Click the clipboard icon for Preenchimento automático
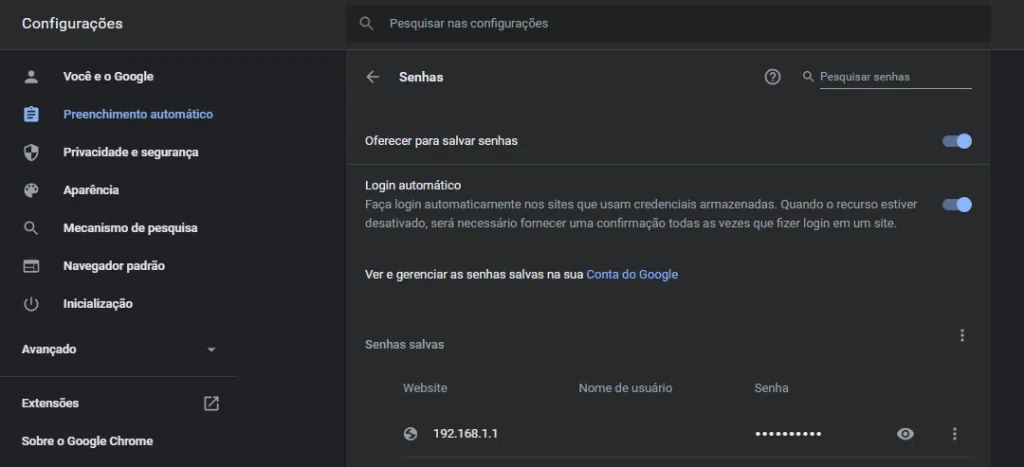 point(31,115)
